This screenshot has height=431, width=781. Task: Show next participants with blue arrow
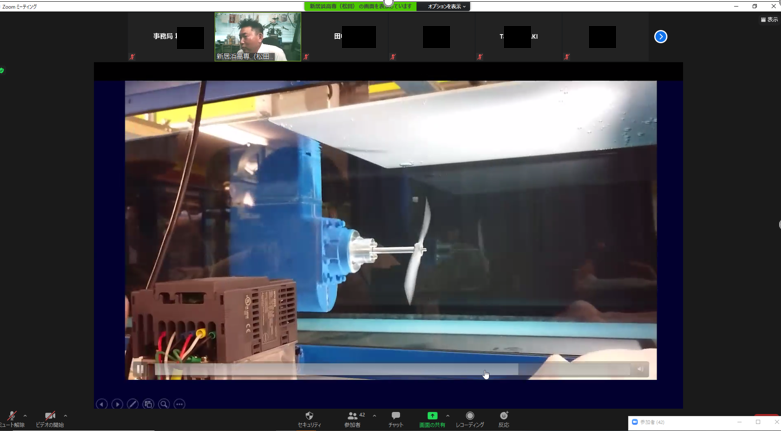[x=660, y=36]
